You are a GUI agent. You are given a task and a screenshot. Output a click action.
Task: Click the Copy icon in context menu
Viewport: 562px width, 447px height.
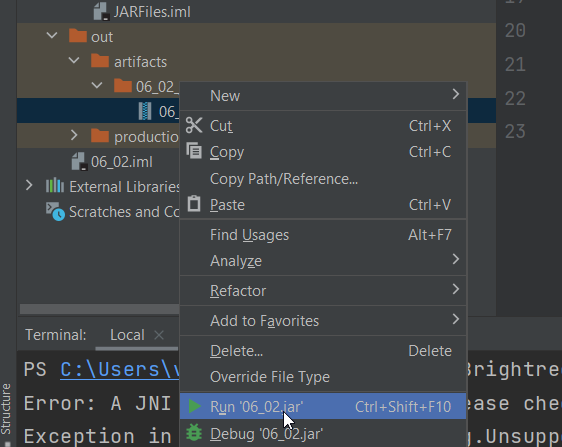pos(194,151)
